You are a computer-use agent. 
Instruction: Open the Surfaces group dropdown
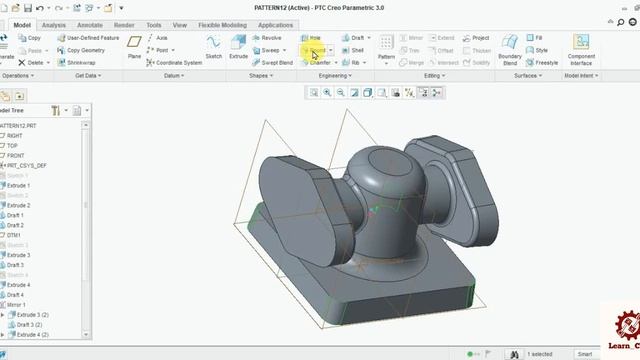point(528,76)
